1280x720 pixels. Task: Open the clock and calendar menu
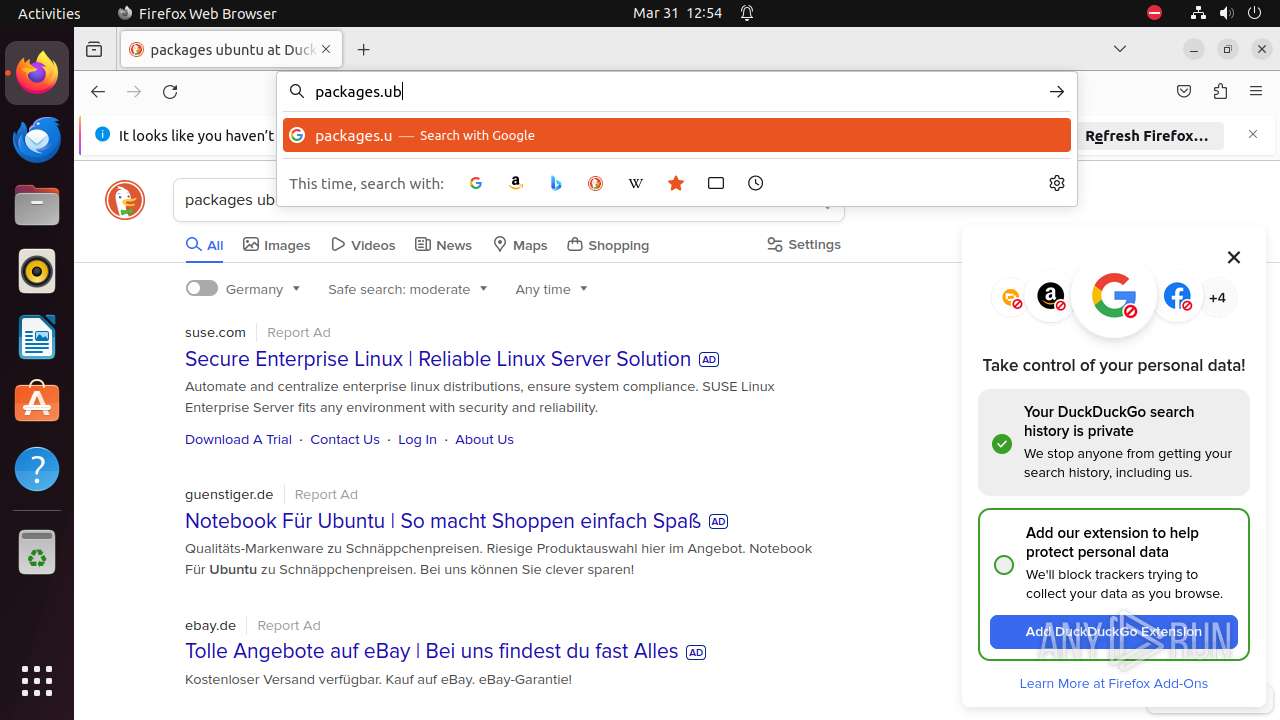pyautogui.click(x=677, y=13)
